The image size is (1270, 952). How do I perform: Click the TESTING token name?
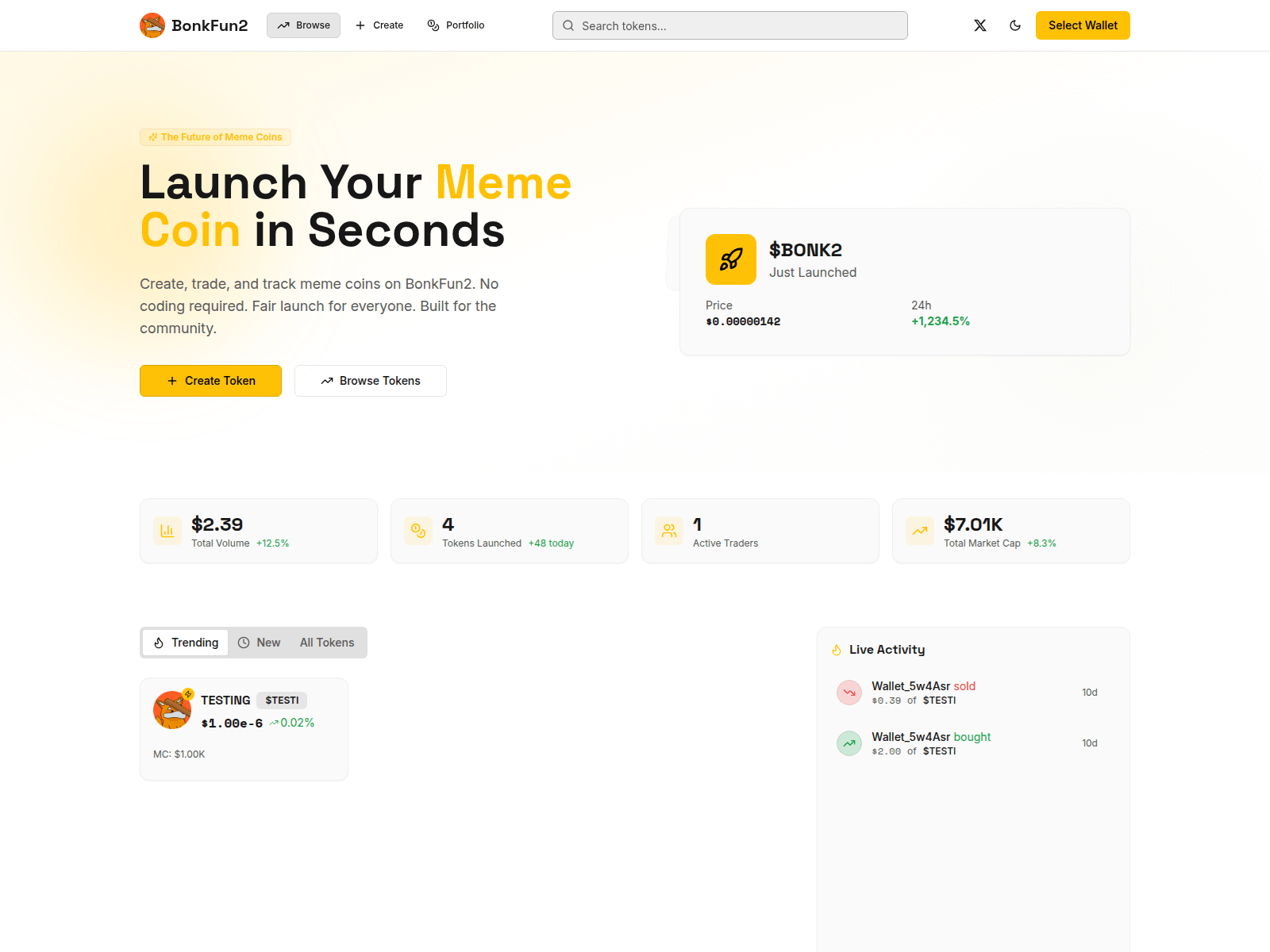point(225,701)
